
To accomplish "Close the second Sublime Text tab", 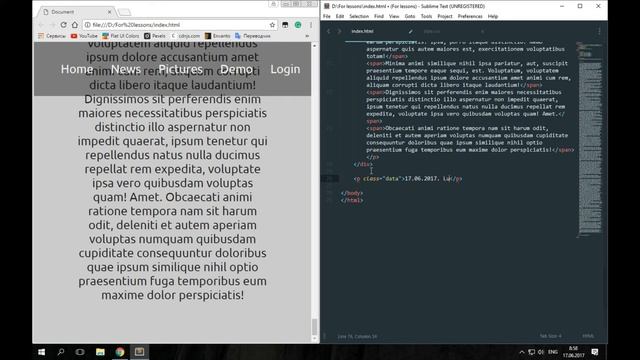I will [x=482, y=31].
